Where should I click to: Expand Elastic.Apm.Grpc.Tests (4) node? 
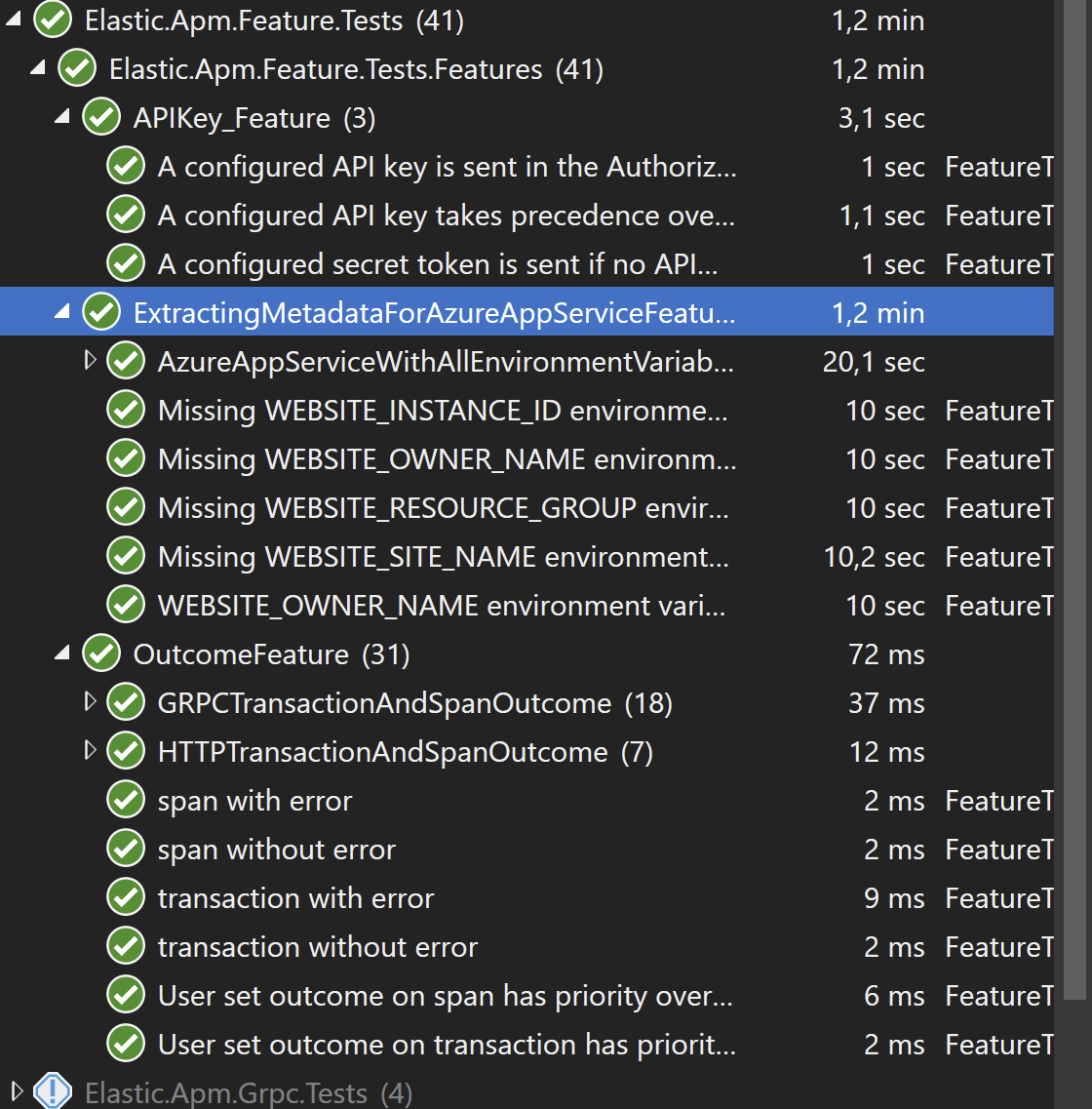click(17, 1092)
